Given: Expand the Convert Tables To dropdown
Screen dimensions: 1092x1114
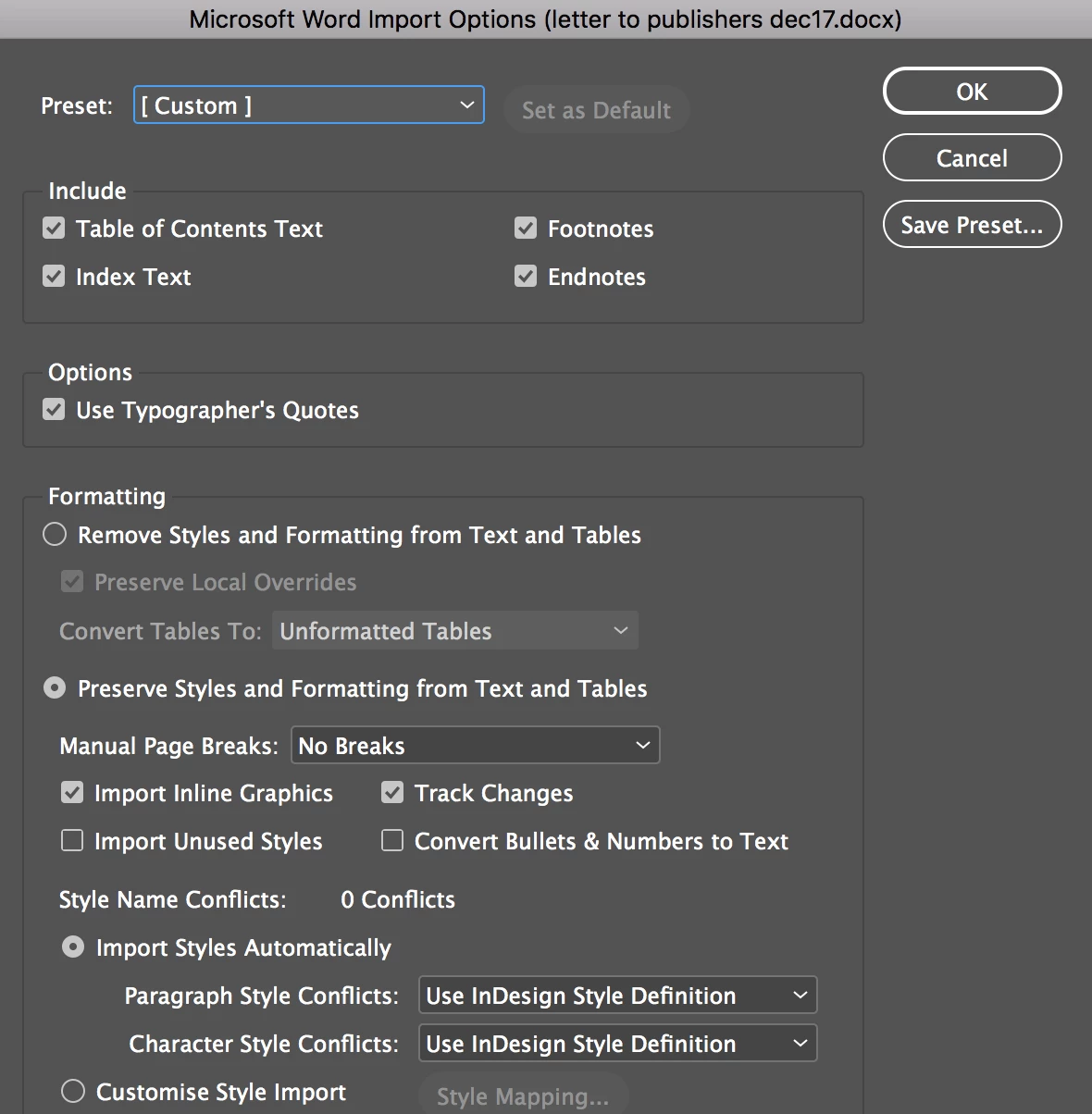Looking at the screenshot, I should click(x=455, y=631).
